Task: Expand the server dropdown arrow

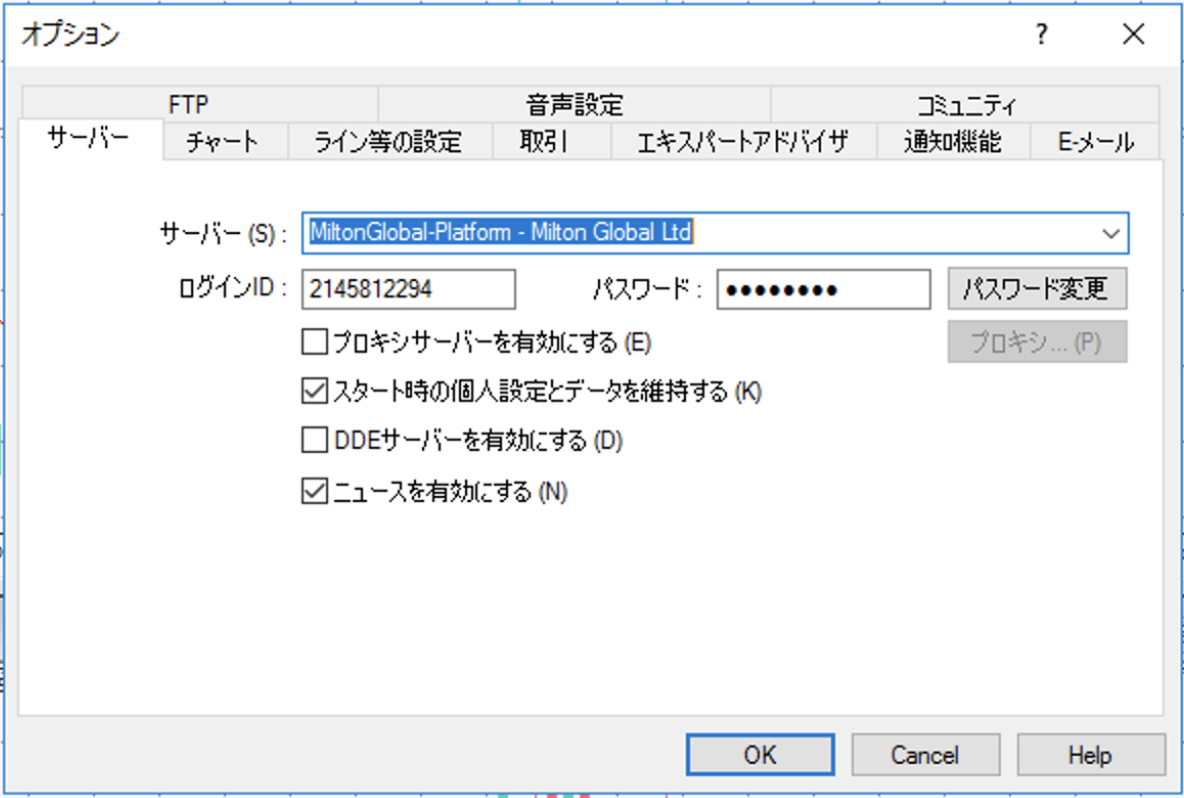Action: tap(1110, 233)
